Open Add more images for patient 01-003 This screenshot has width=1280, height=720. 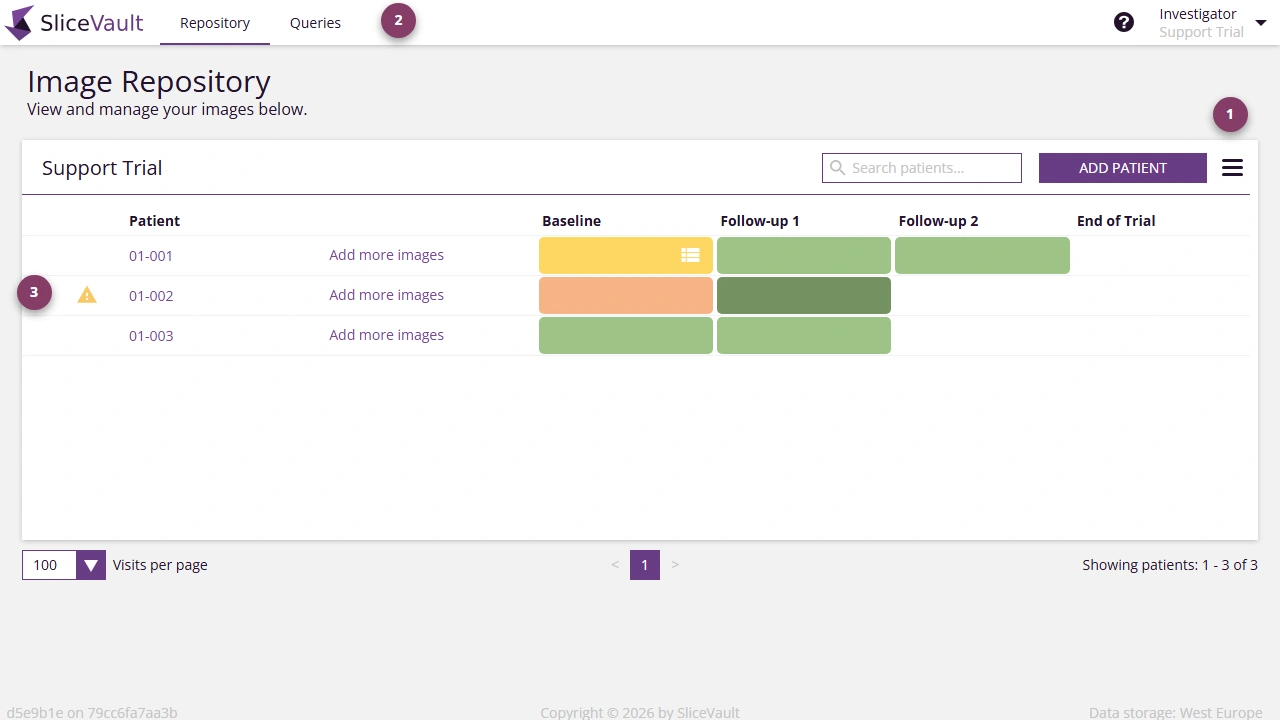[x=386, y=335]
